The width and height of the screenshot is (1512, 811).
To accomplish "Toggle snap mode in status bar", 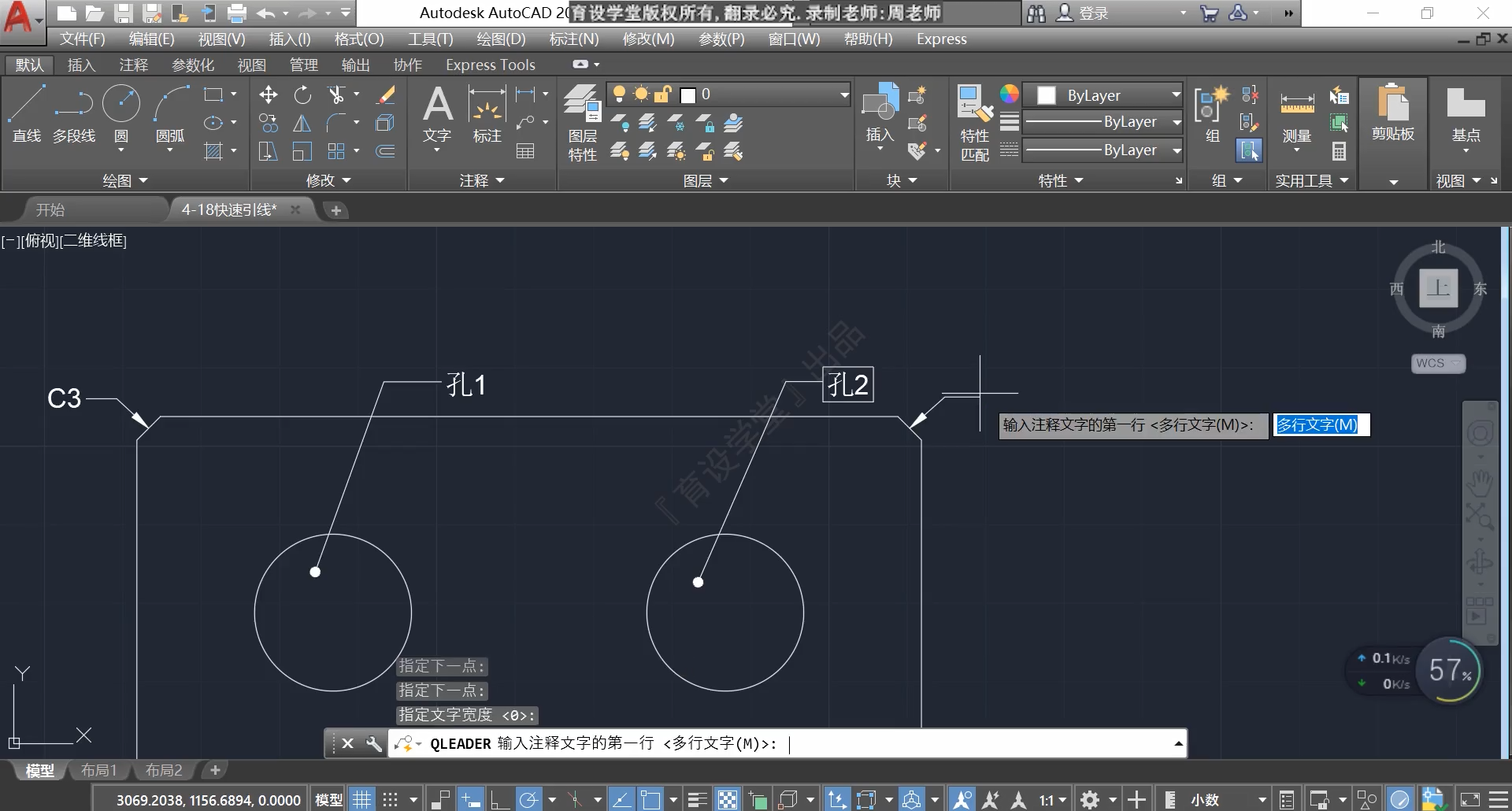I will (391, 800).
